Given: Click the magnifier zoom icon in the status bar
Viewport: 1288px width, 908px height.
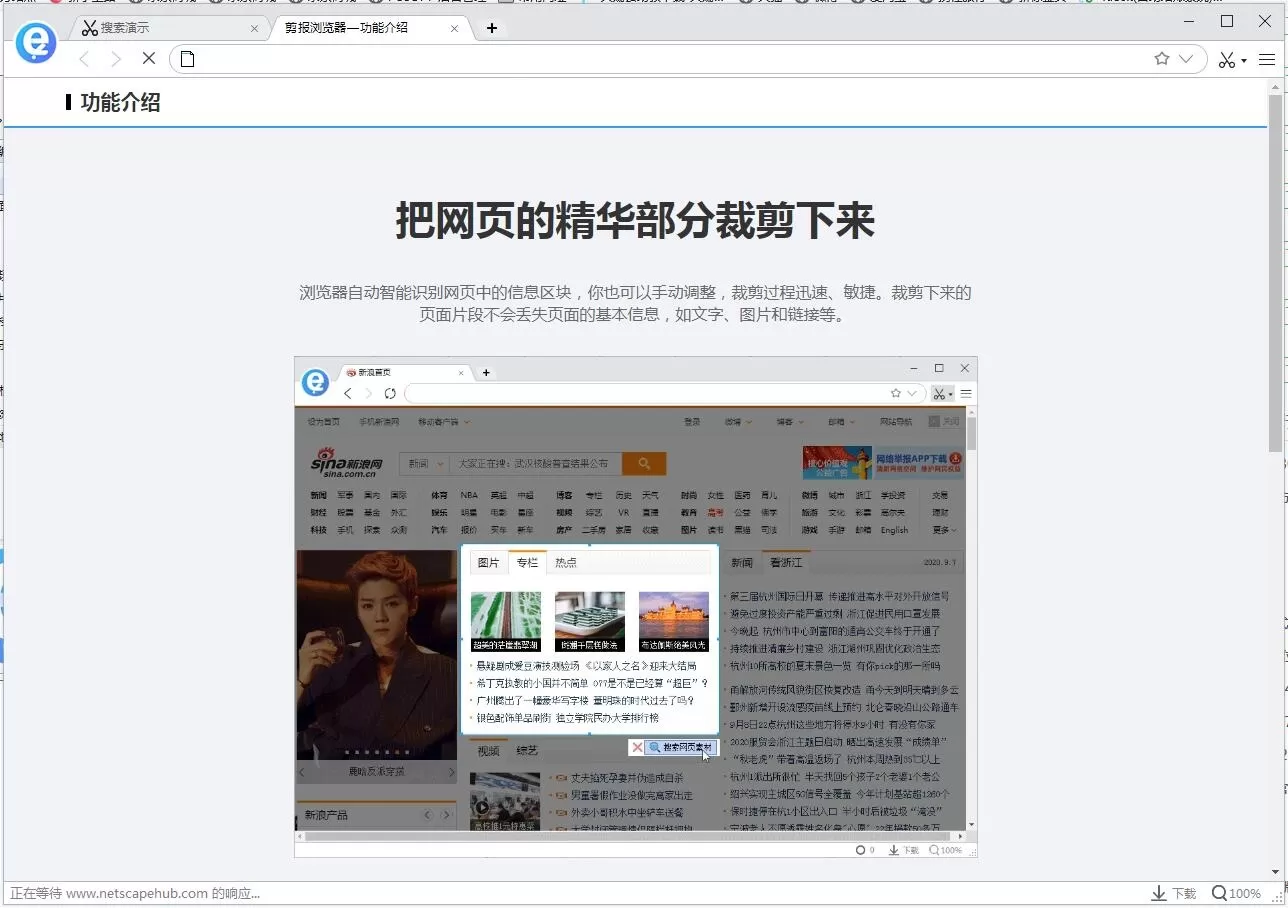Looking at the screenshot, I should [1219, 893].
